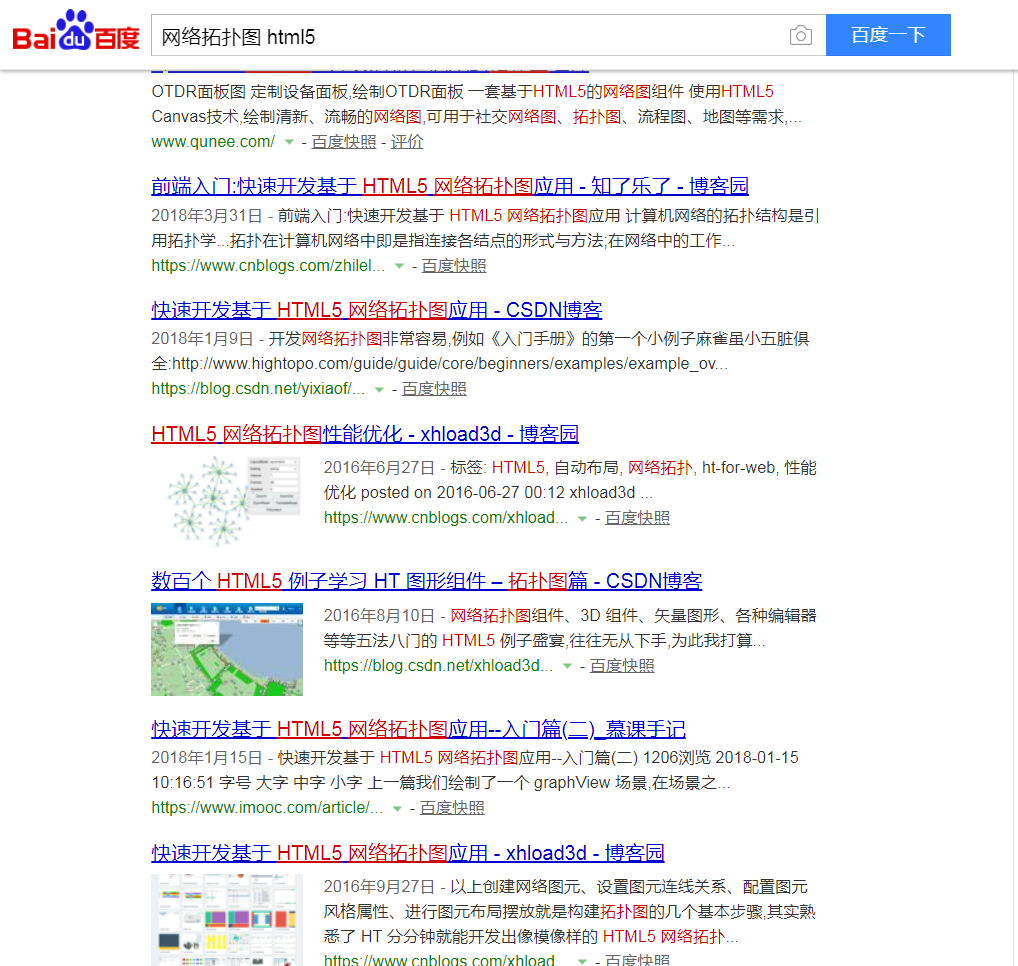Click the Baidu logo
1018x966 pixels.
[76, 32]
